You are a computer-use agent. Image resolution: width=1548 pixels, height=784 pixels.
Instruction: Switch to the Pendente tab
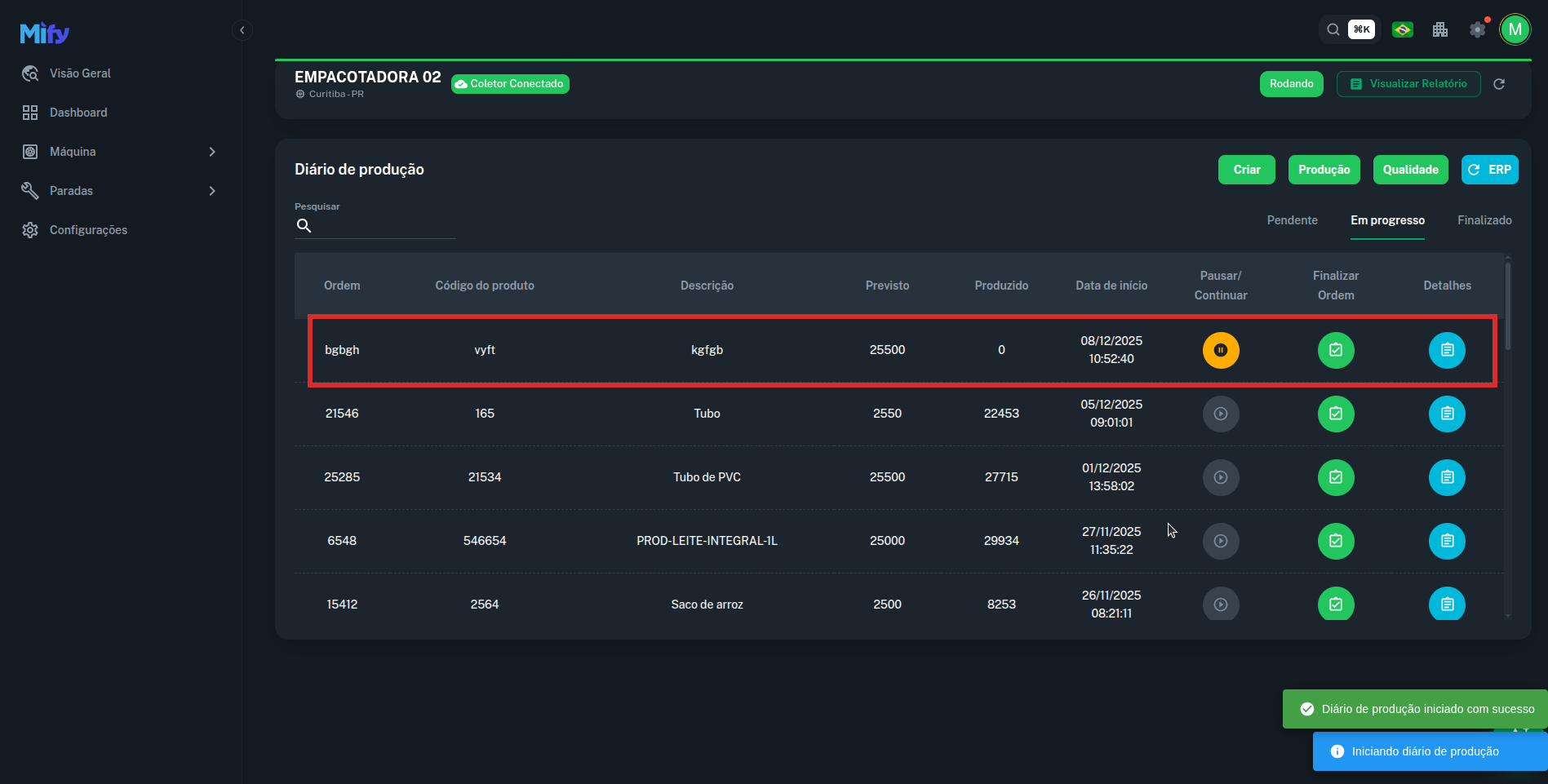pos(1292,220)
